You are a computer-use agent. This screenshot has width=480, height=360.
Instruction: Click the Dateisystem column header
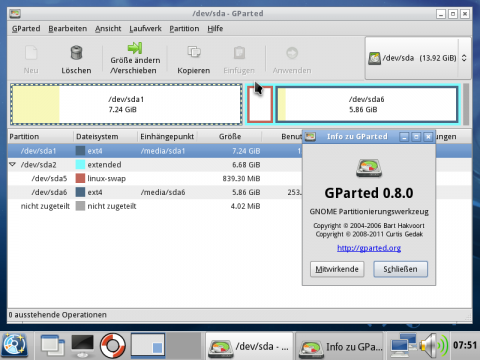[x=105, y=137]
